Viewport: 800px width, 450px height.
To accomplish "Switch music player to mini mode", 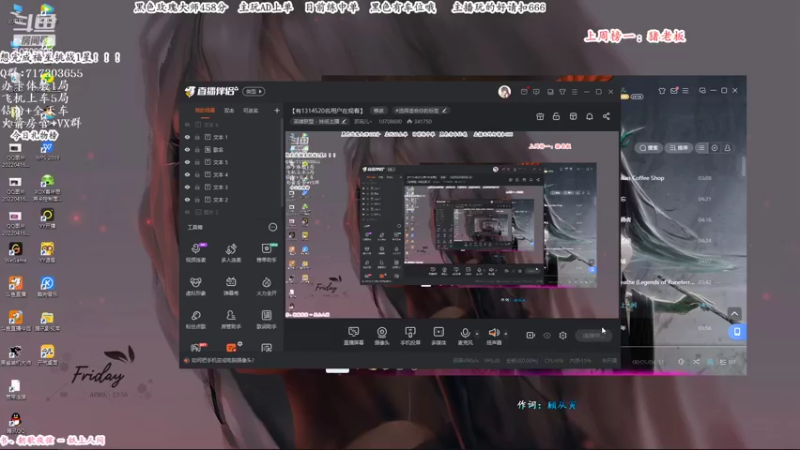I will [x=702, y=91].
